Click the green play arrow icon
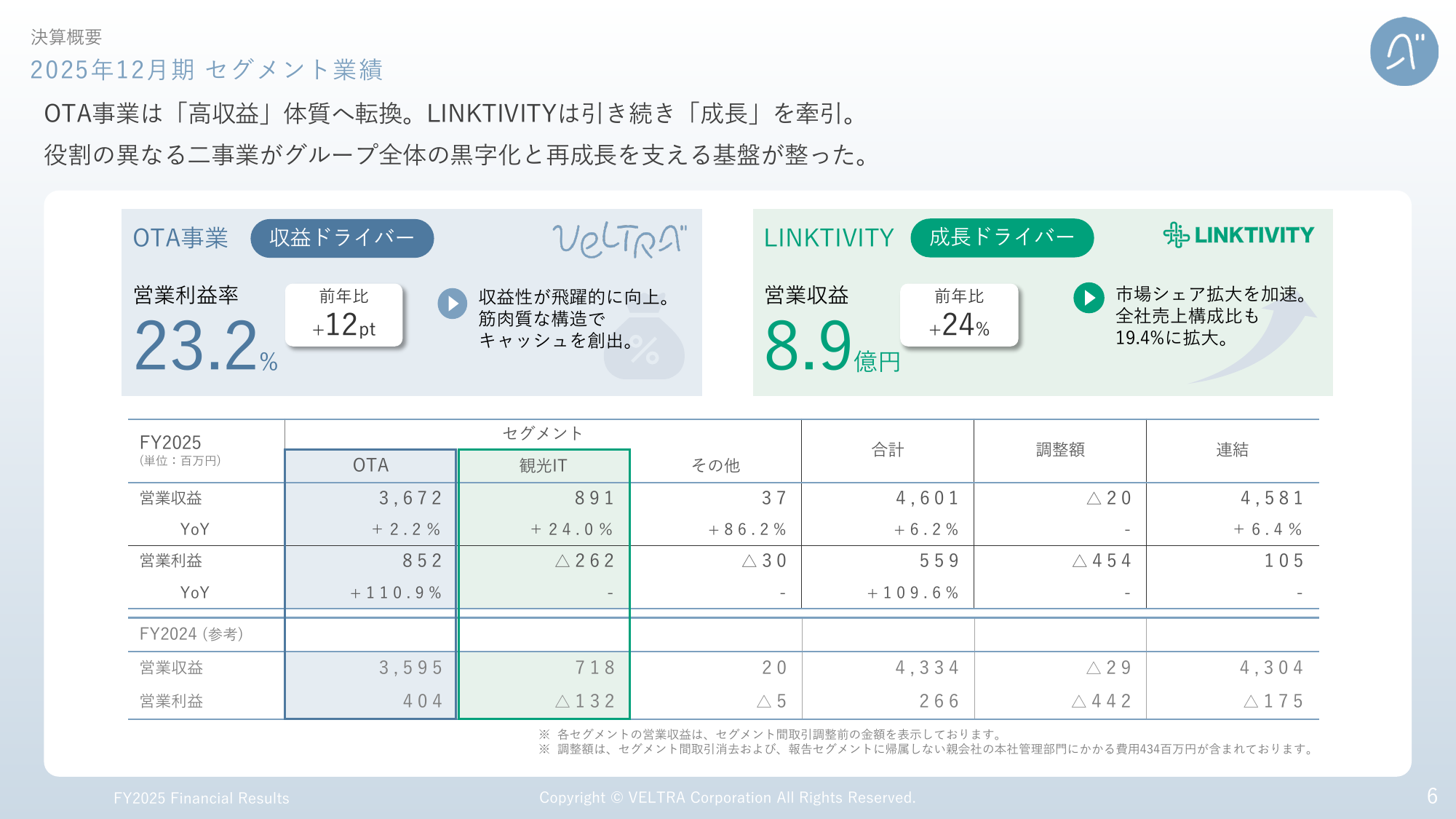This screenshot has width=1456, height=819. pyautogui.click(x=1089, y=298)
